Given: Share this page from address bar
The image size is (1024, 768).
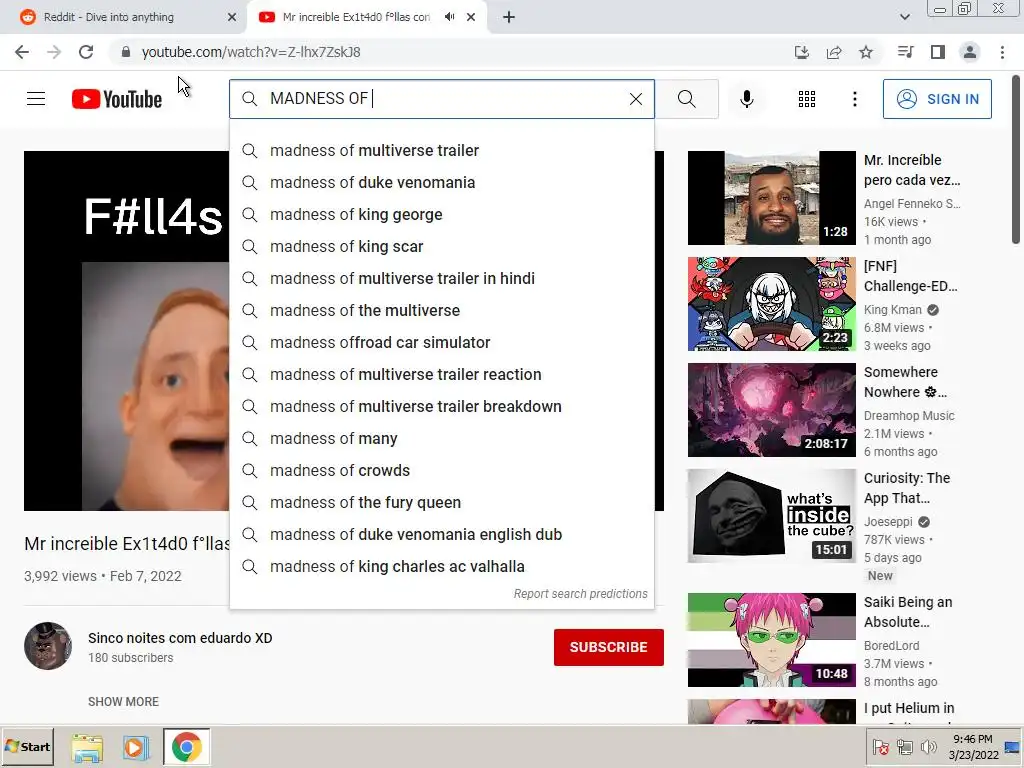Looking at the screenshot, I should [x=834, y=52].
